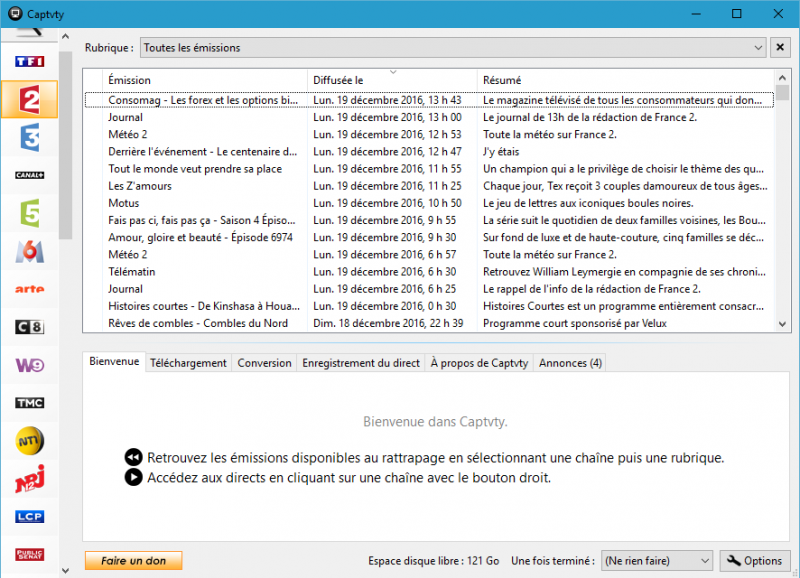Open the Une fois terminé dropdown
Image resolution: width=800 pixels, height=578 pixels.
pyautogui.click(x=657, y=561)
